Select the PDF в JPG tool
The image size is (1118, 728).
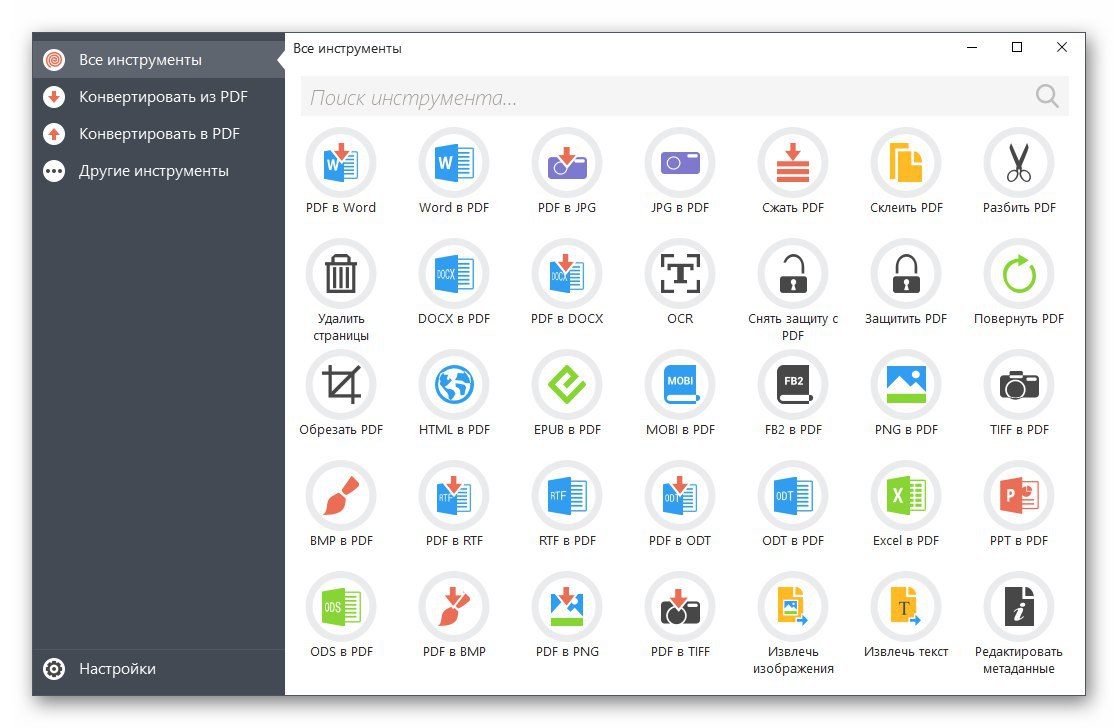point(567,163)
